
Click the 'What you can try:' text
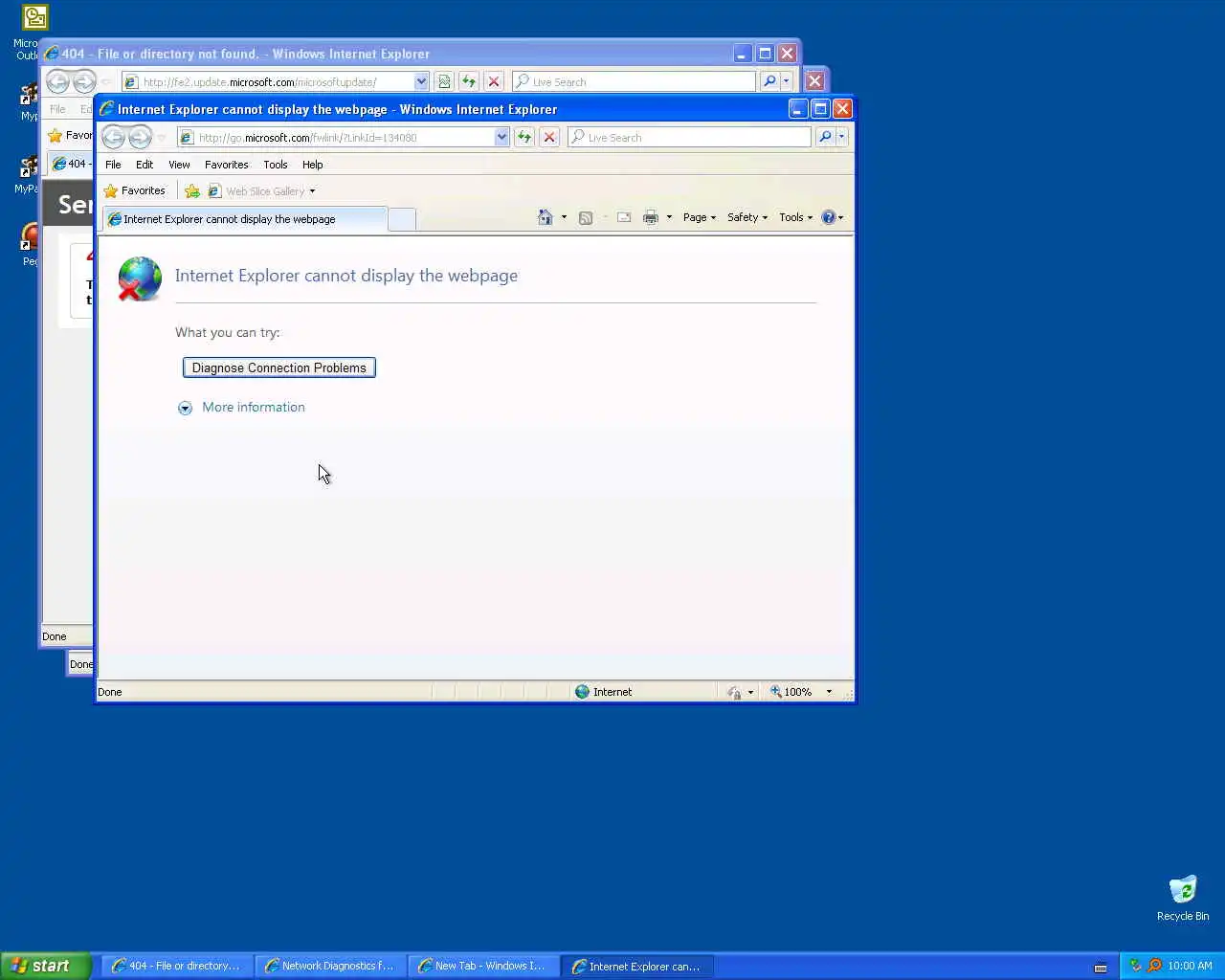[228, 332]
